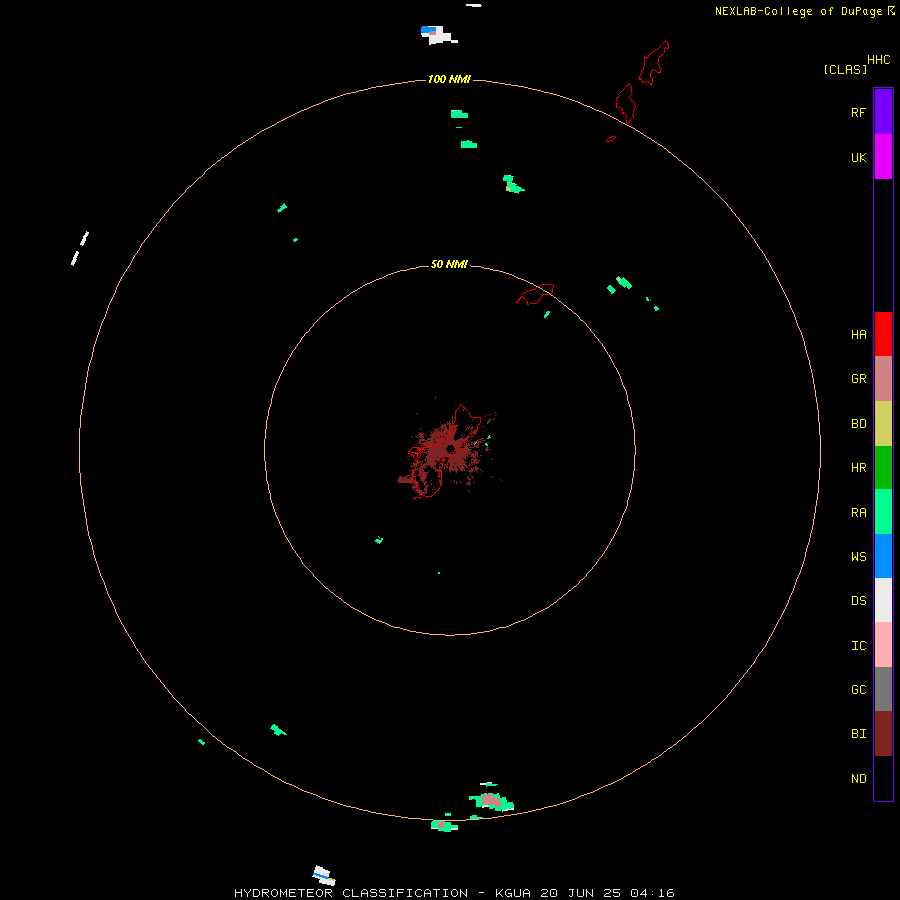
Task: Click the RF purple legend color block
Action: pos(883,112)
